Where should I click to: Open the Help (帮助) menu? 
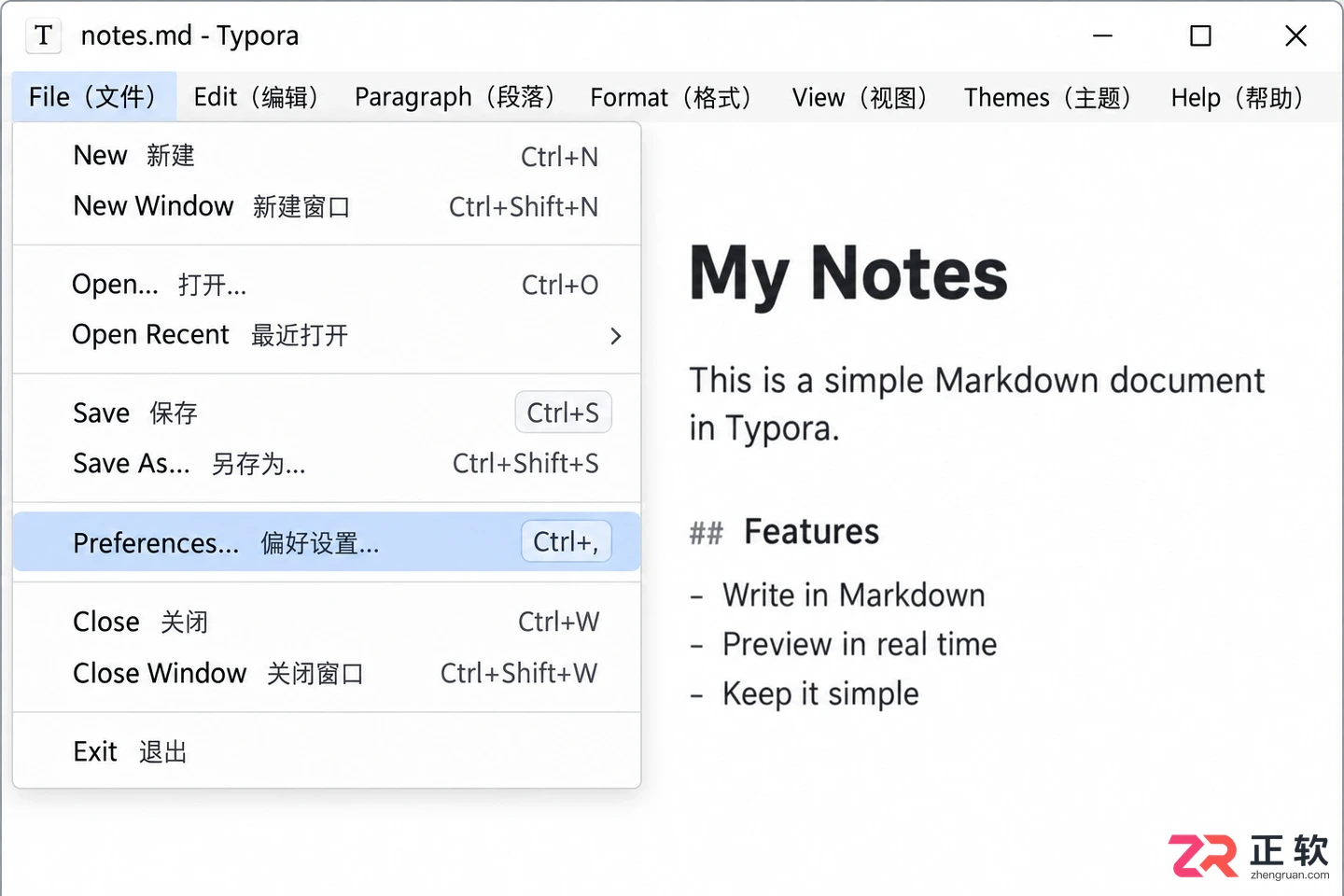click(x=1239, y=97)
